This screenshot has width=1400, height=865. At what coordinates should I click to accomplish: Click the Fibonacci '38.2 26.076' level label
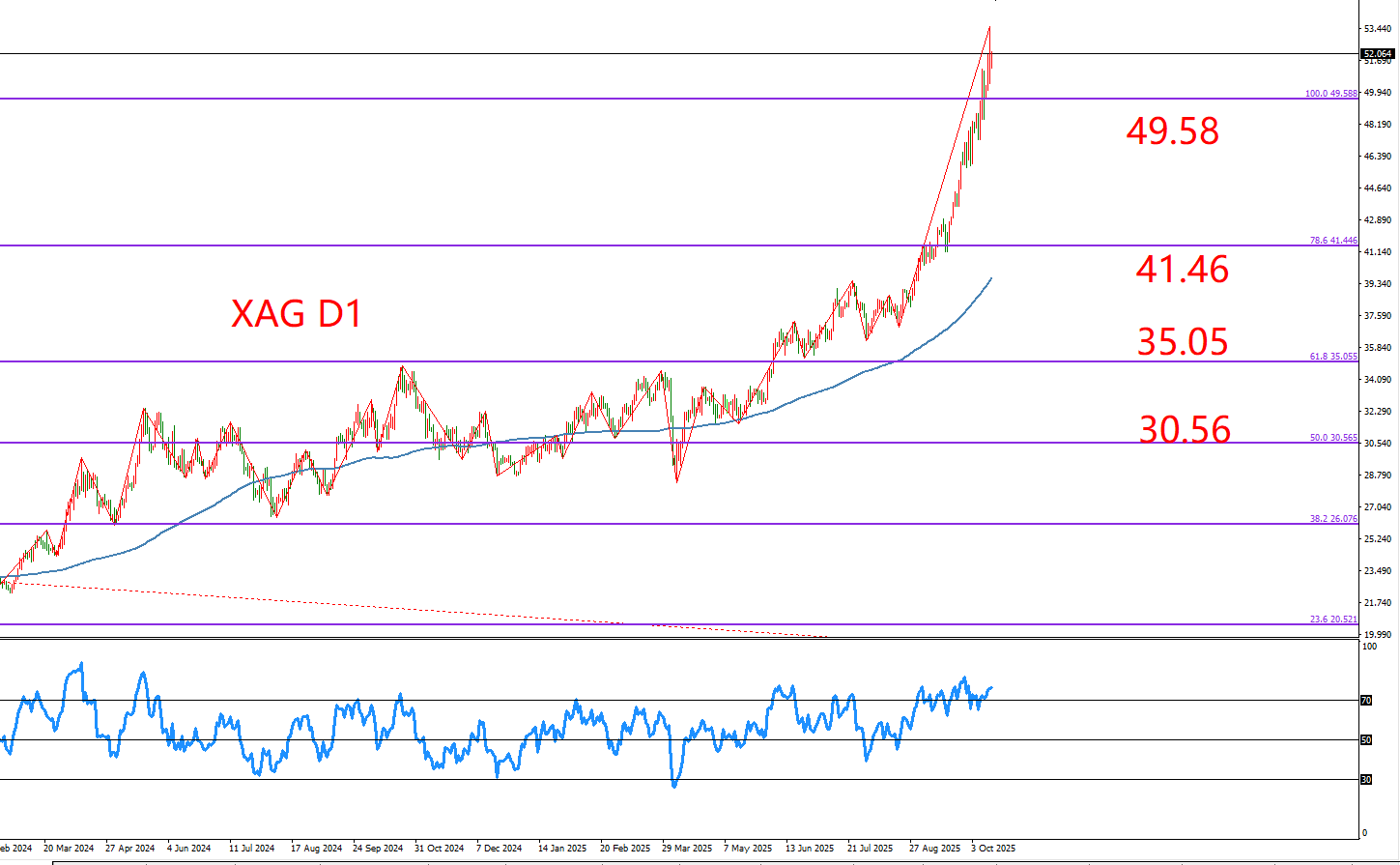pyautogui.click(x=1333, y=519)
